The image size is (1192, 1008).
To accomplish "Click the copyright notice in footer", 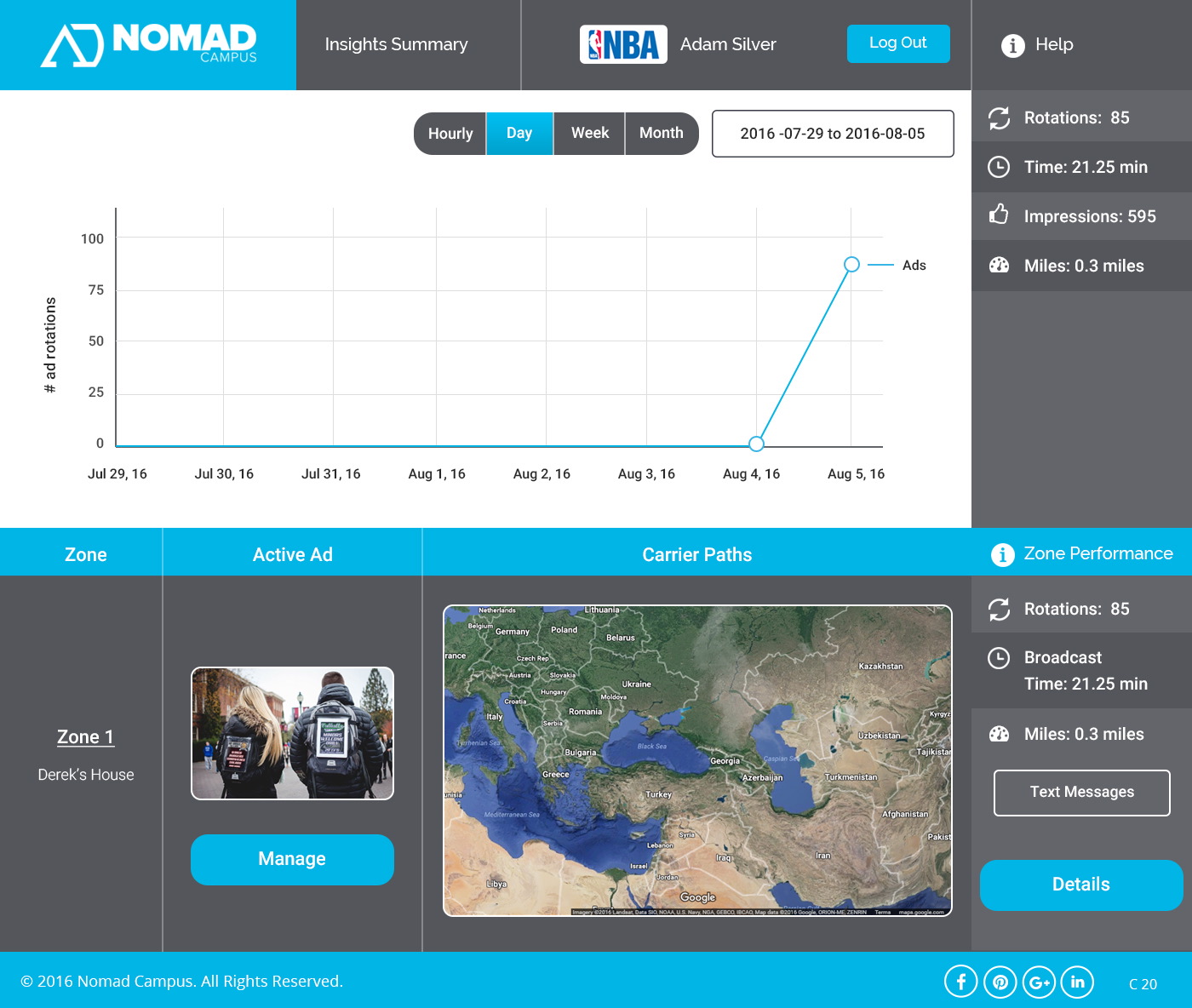I will click(181, 982).
